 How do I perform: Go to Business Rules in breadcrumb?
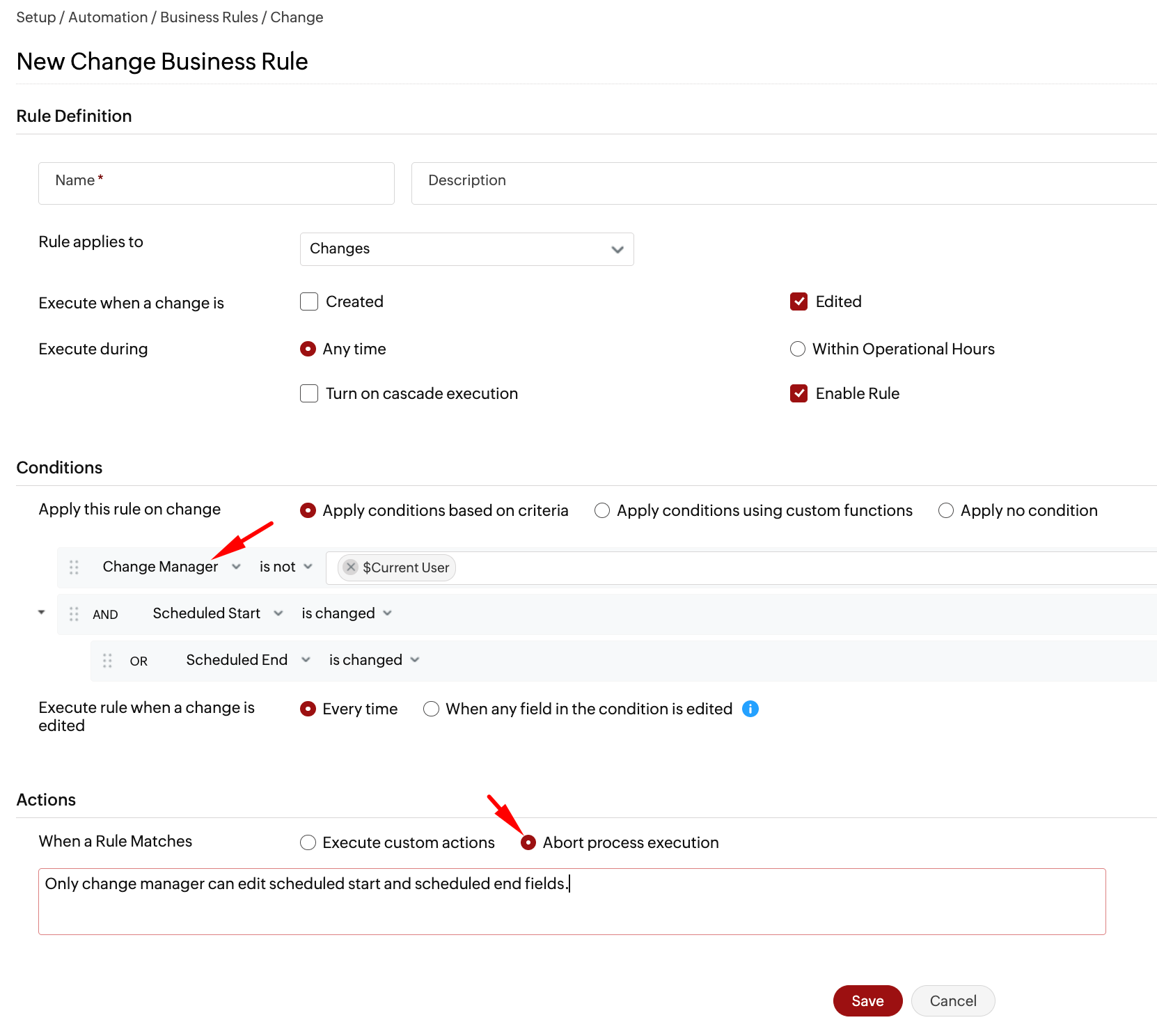tap(209, 17)
